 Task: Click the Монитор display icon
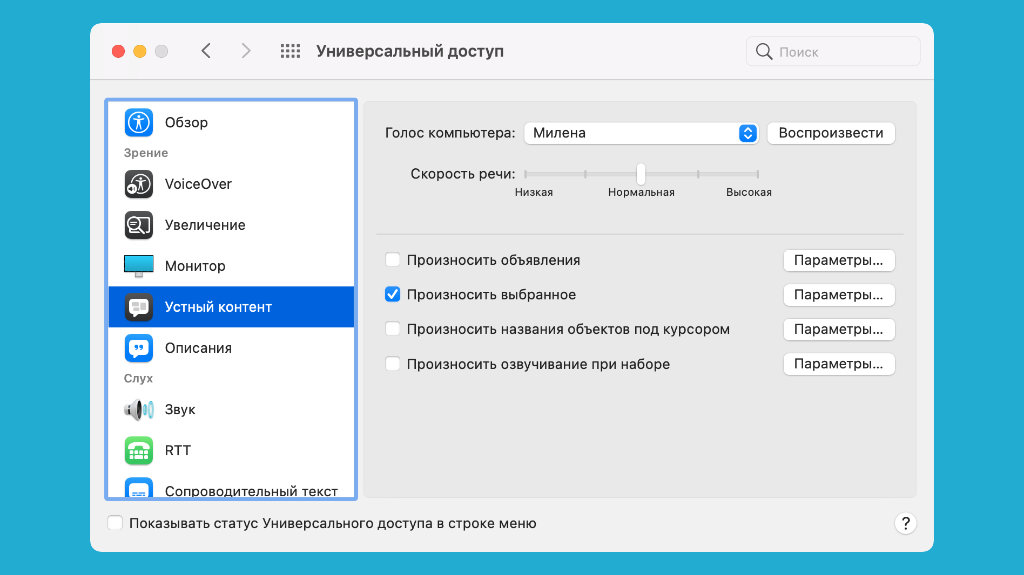[139, 266]
